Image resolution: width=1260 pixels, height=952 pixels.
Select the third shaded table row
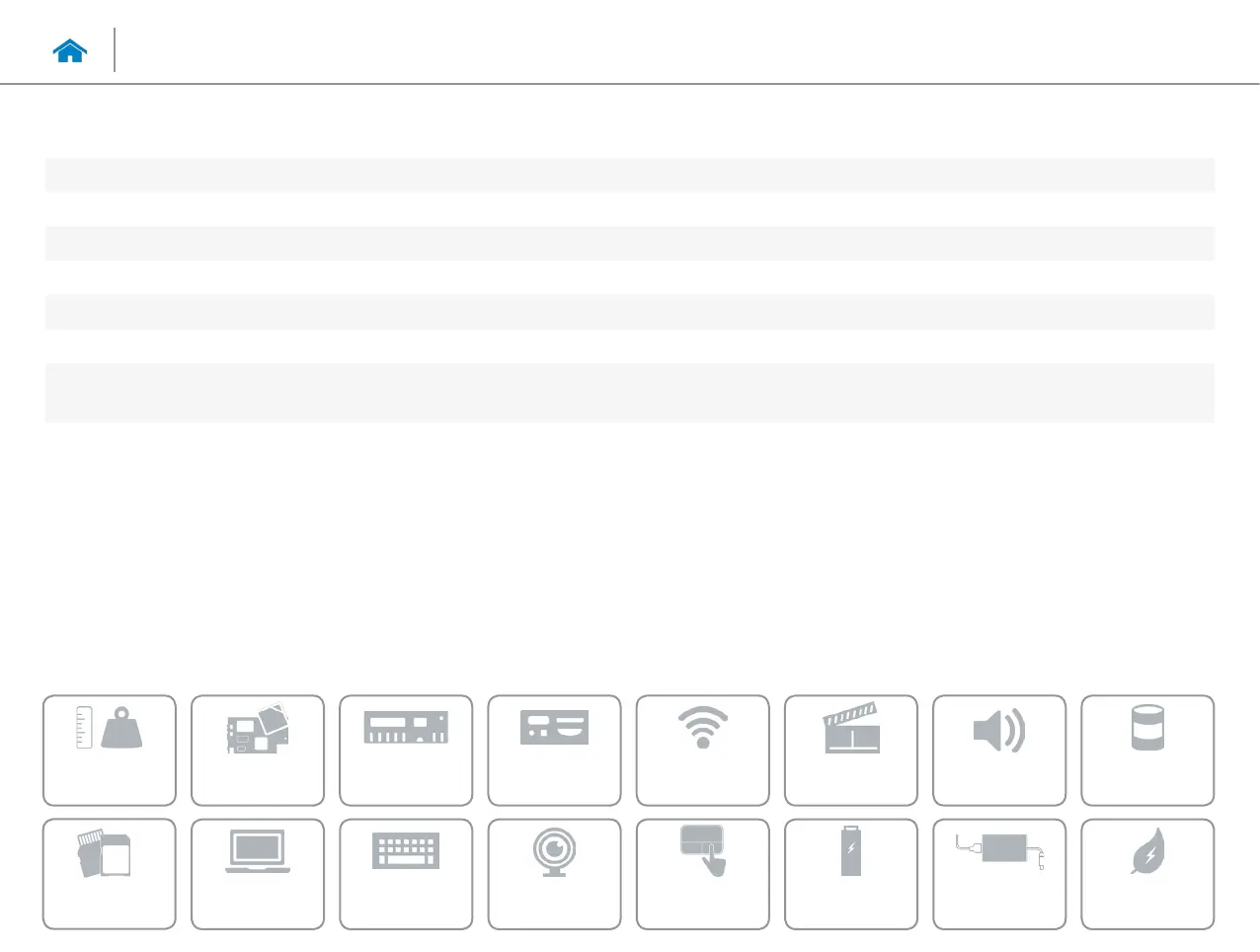[630, 312]
